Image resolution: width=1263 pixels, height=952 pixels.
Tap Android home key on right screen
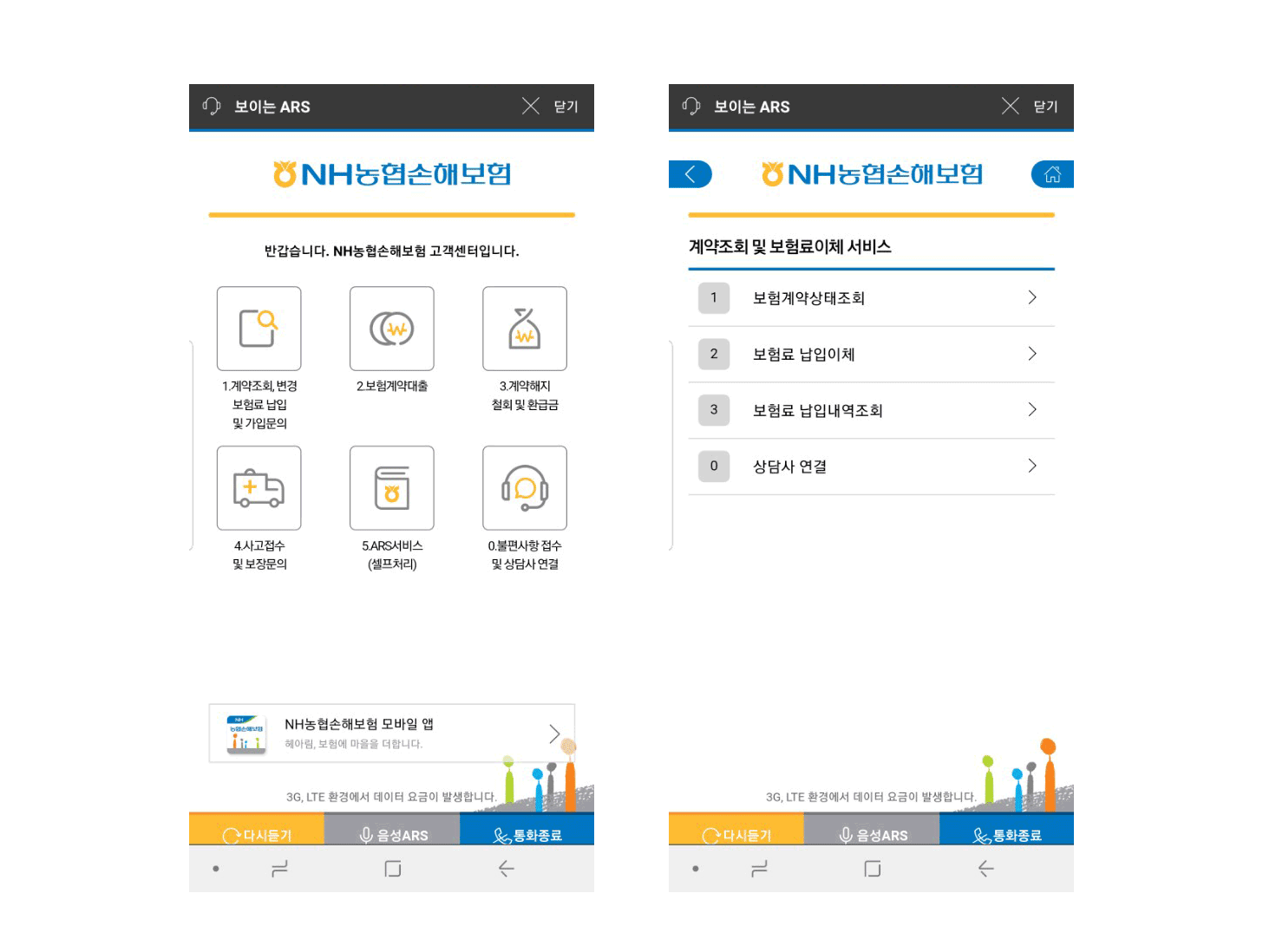pyautogui.click(x=873, y=869)
